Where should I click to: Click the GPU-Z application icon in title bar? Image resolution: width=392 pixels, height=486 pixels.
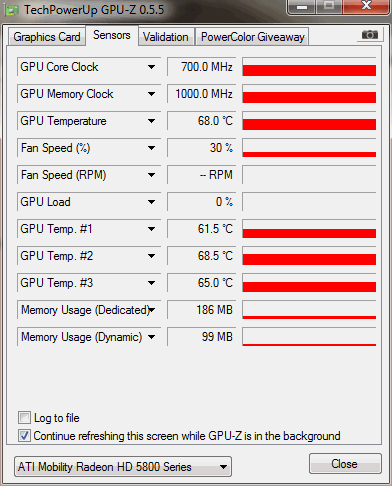(12, 10)
